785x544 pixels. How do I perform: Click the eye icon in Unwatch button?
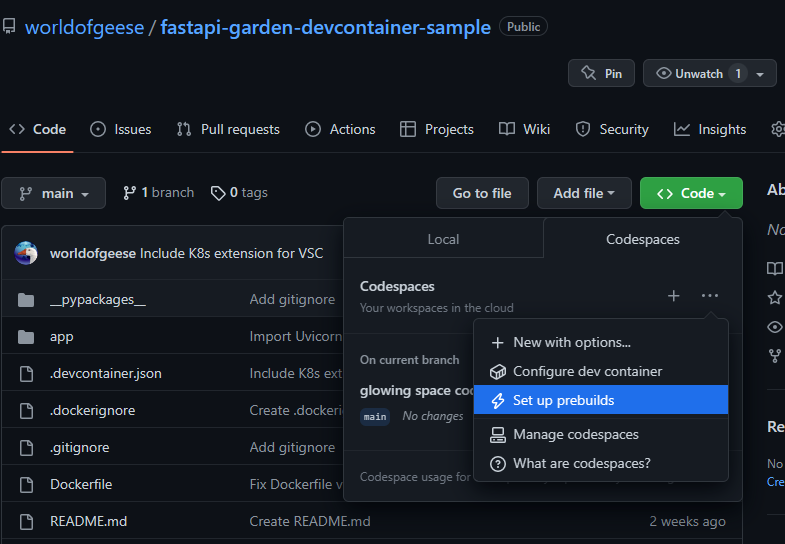tap(663, 73)
